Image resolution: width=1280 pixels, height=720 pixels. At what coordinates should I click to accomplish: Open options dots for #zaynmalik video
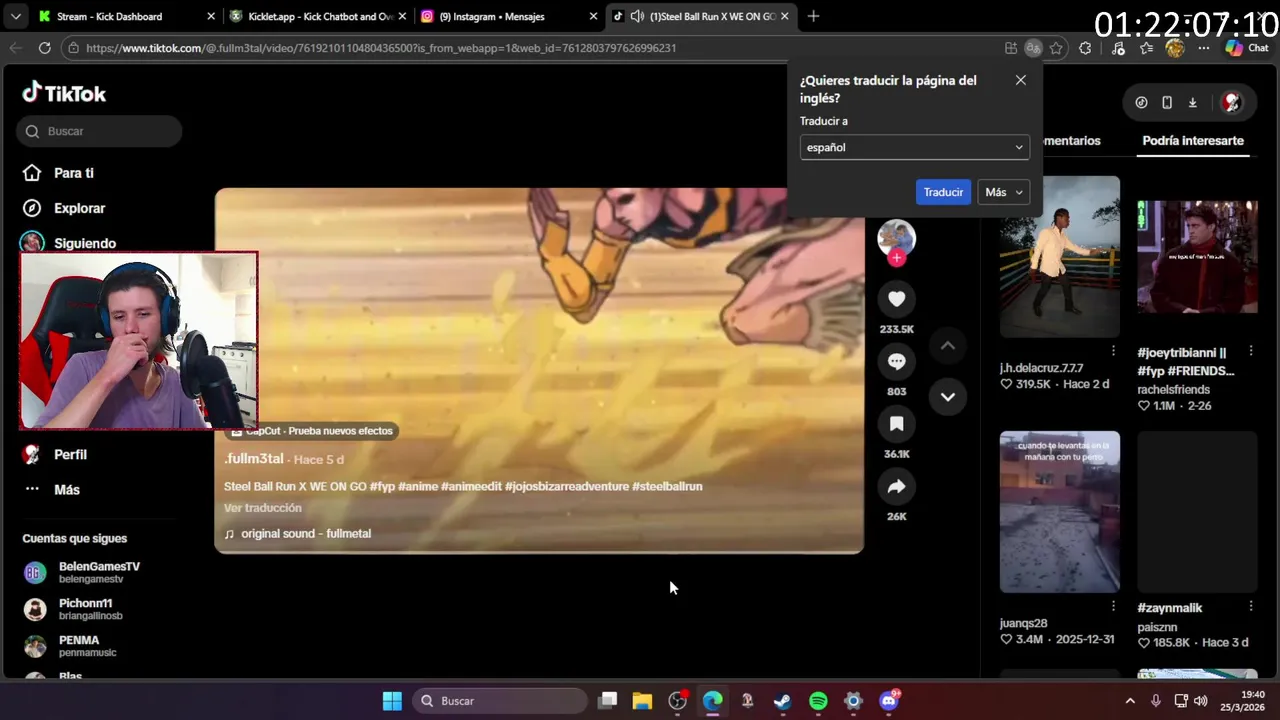tap(1250, 606)
